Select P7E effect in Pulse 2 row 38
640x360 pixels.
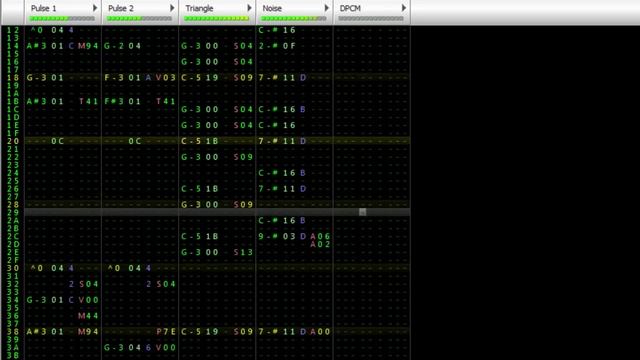tap(165, 332)
